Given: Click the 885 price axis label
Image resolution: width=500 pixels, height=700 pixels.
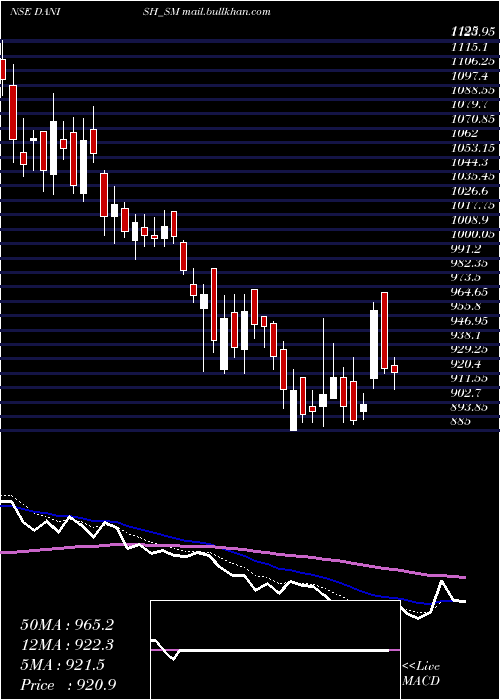Looking at the screenshot, I should click(461, 421).
